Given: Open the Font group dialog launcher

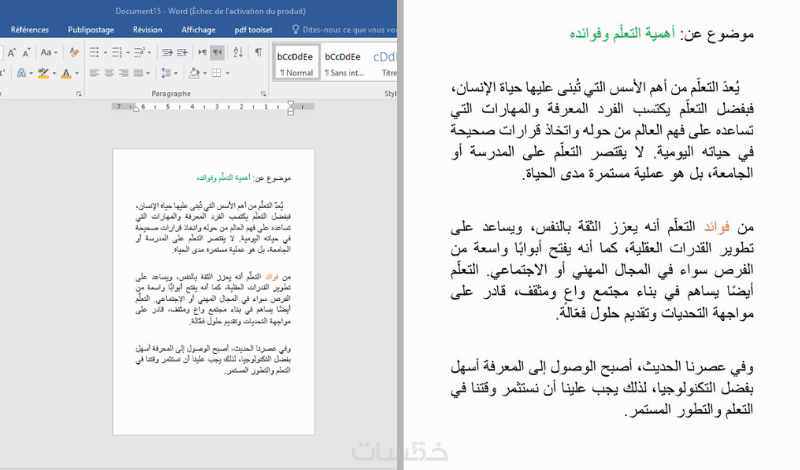Looking at the screenshot, I should 79,94.
